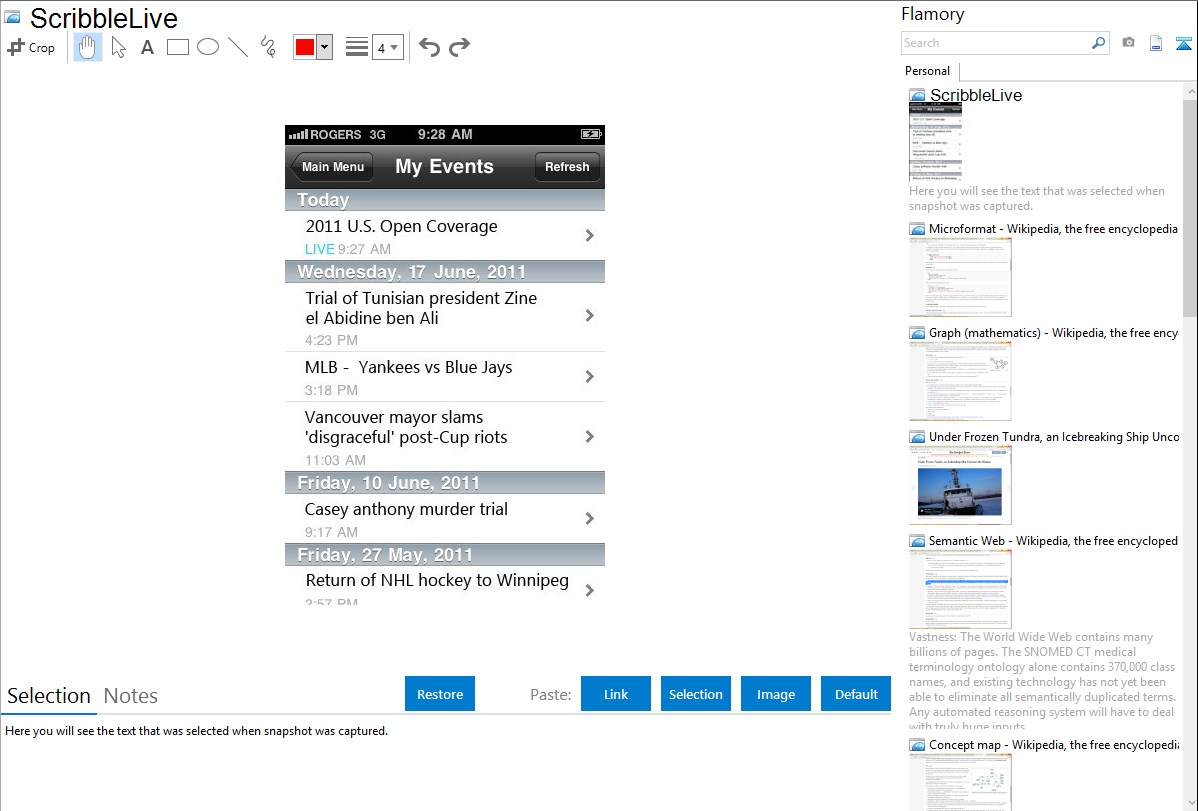The height and width of the screenshot is (811, 1198).
Task: Activate the hand pan tool
Action: tap(88, 47)
